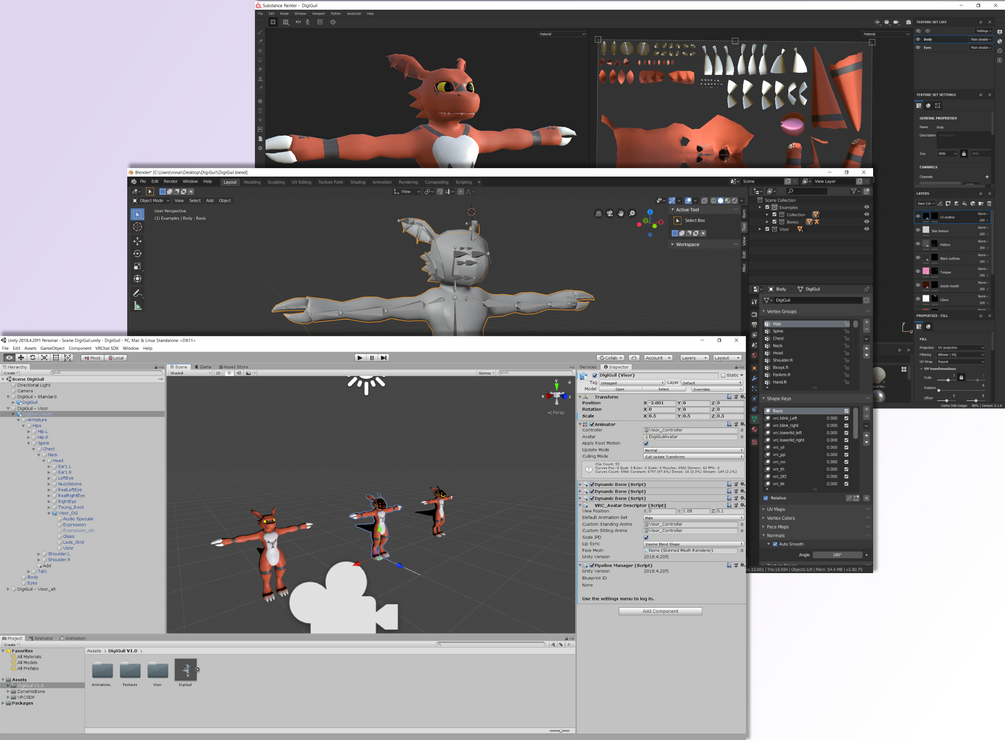Hide the Visor collection in Blender outliner
This screenshot has width=1005, height=740.
[867, 229]
